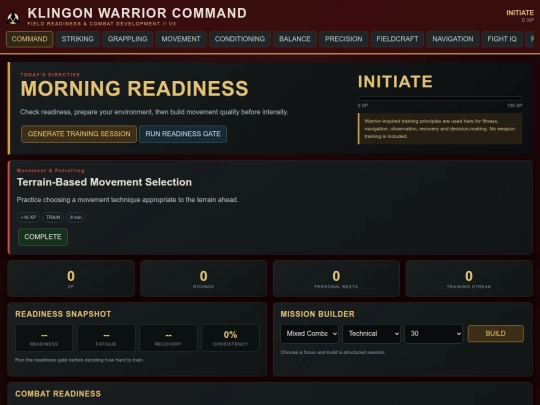Click the XP stat card

click(71, 279)
